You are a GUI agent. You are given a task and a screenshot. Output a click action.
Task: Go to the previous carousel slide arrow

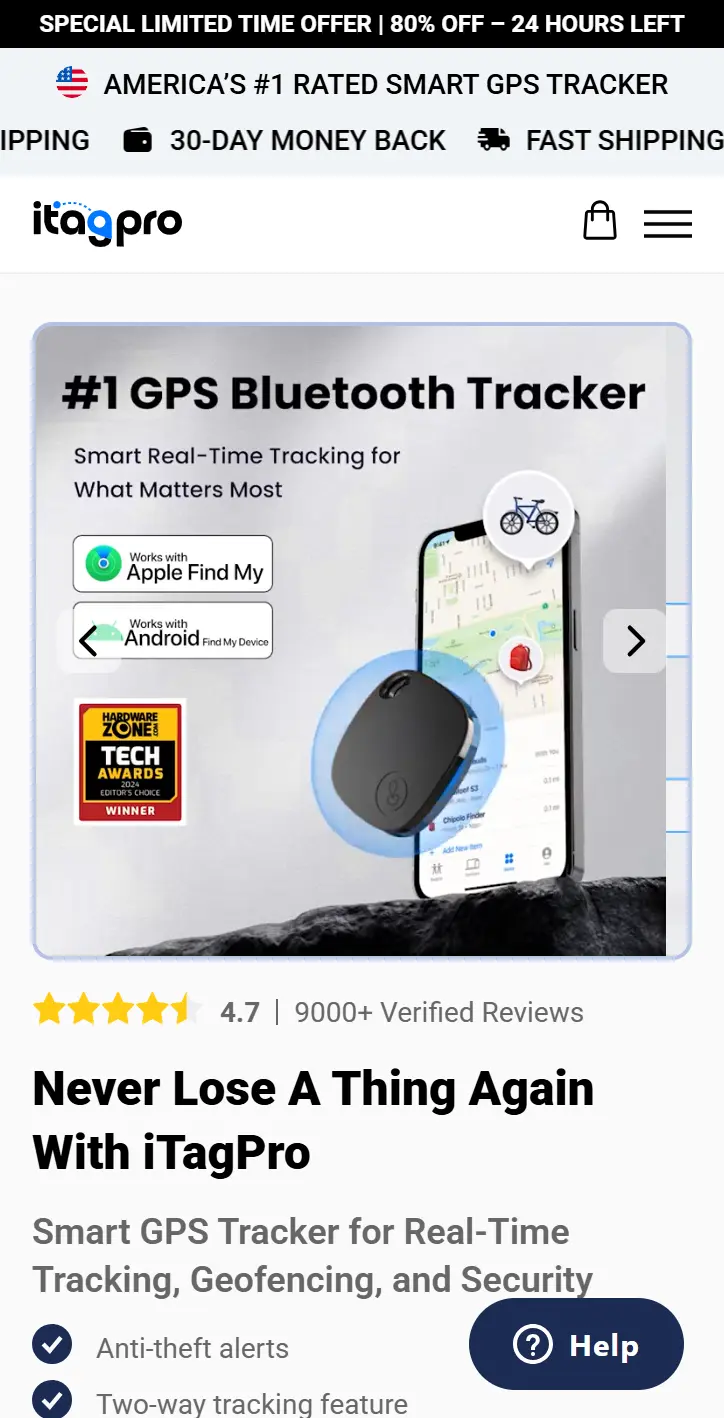(x=88, y=640)
